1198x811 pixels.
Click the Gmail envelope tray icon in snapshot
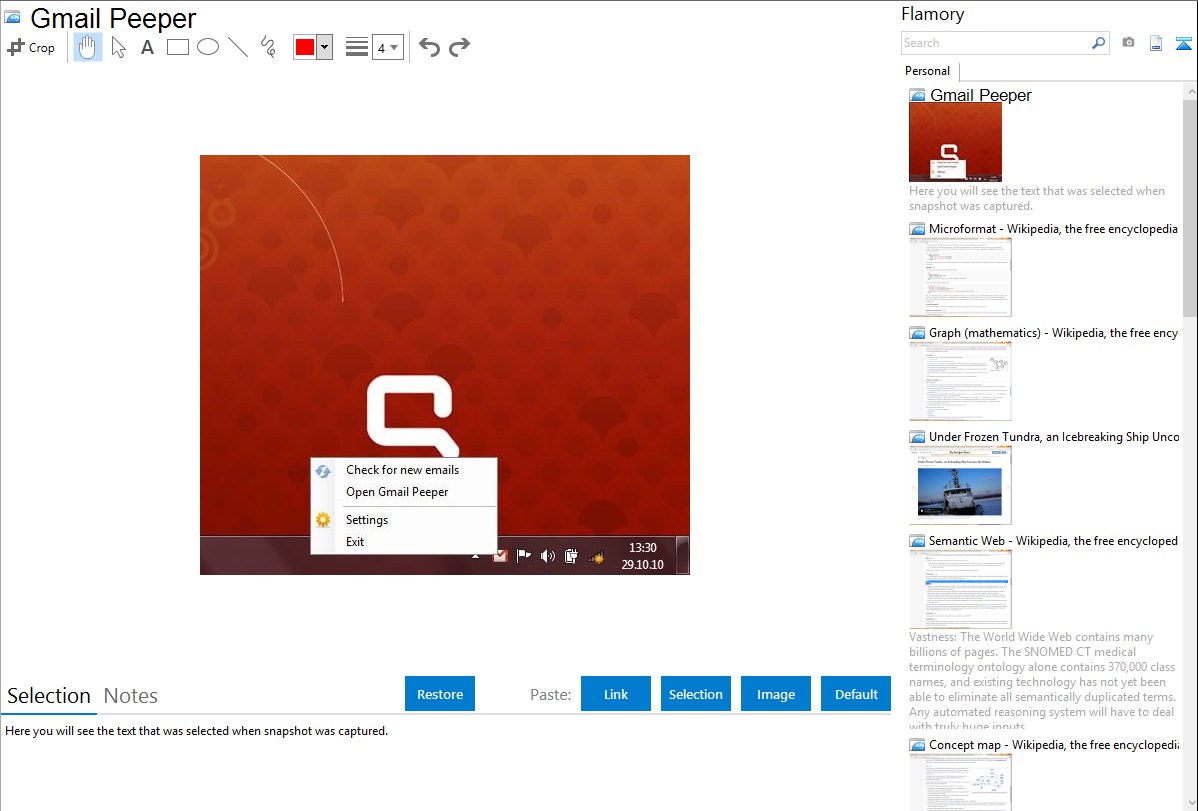click(500, 556)
